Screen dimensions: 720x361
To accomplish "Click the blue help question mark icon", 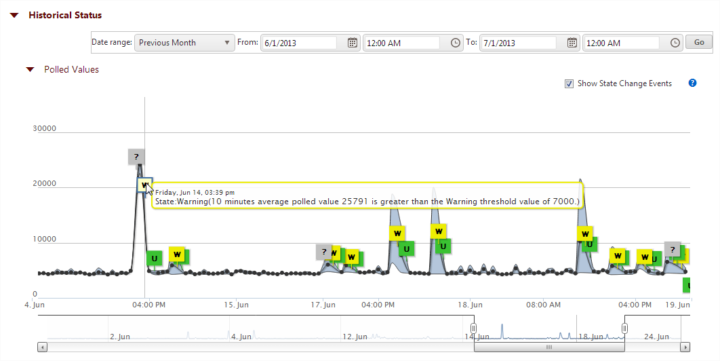I will 692,83.
